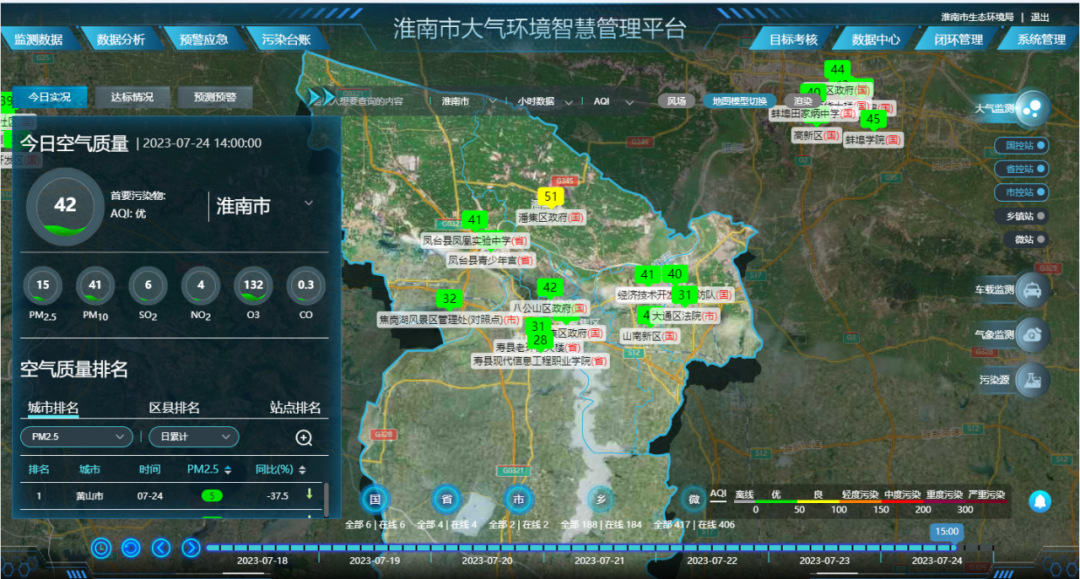Select the 乡 station level circle
The image size is (1080, 579).
click(601, 500)
